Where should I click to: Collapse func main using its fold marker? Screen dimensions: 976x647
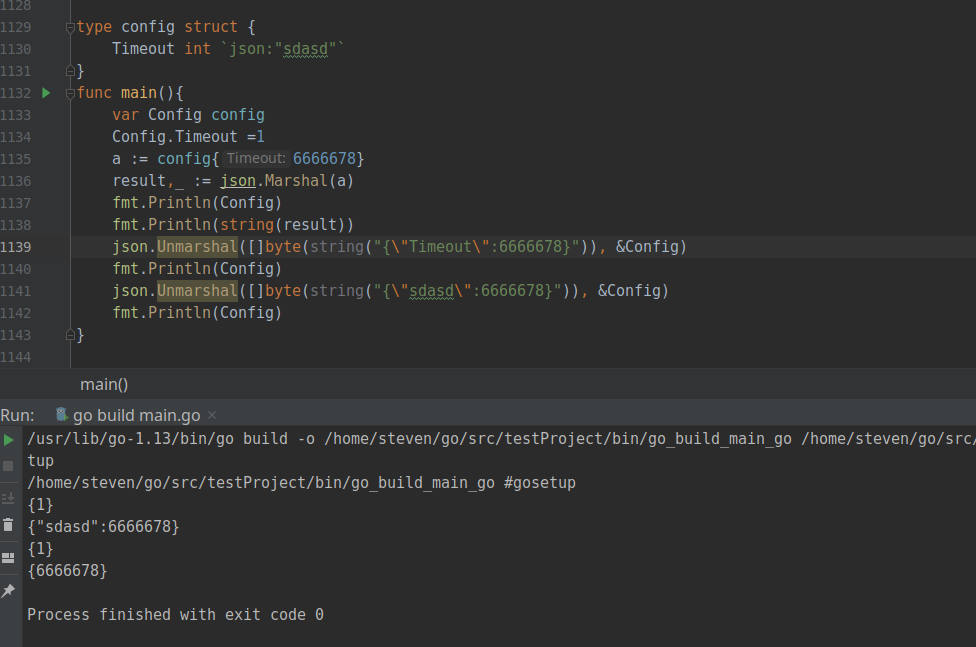click(70, 93)
